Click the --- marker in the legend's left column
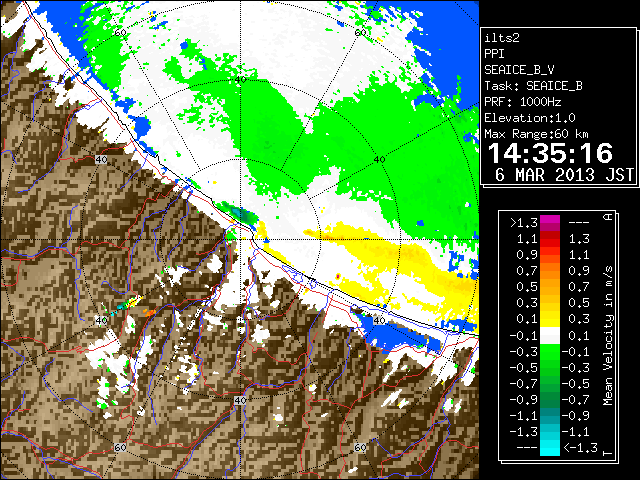Image resolution: width=640 pixels, height=480 pixels. [527, 447]
